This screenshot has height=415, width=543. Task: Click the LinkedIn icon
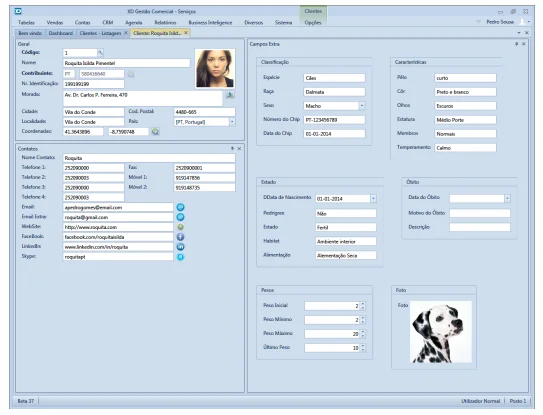coord(180,247)
